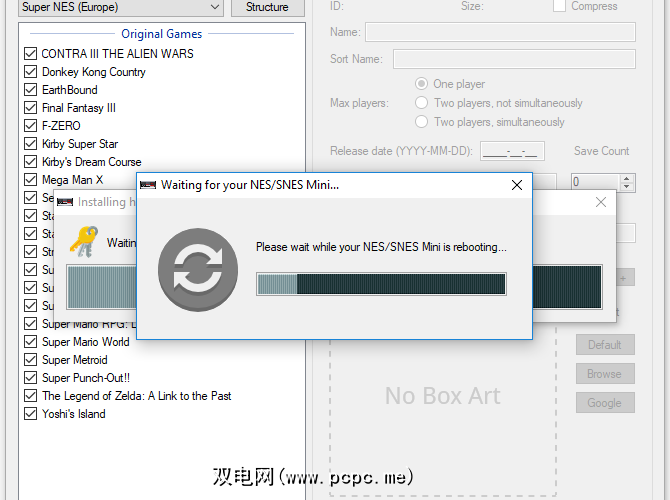Toggle the Compress checkbox

click(x=559, y=6)
